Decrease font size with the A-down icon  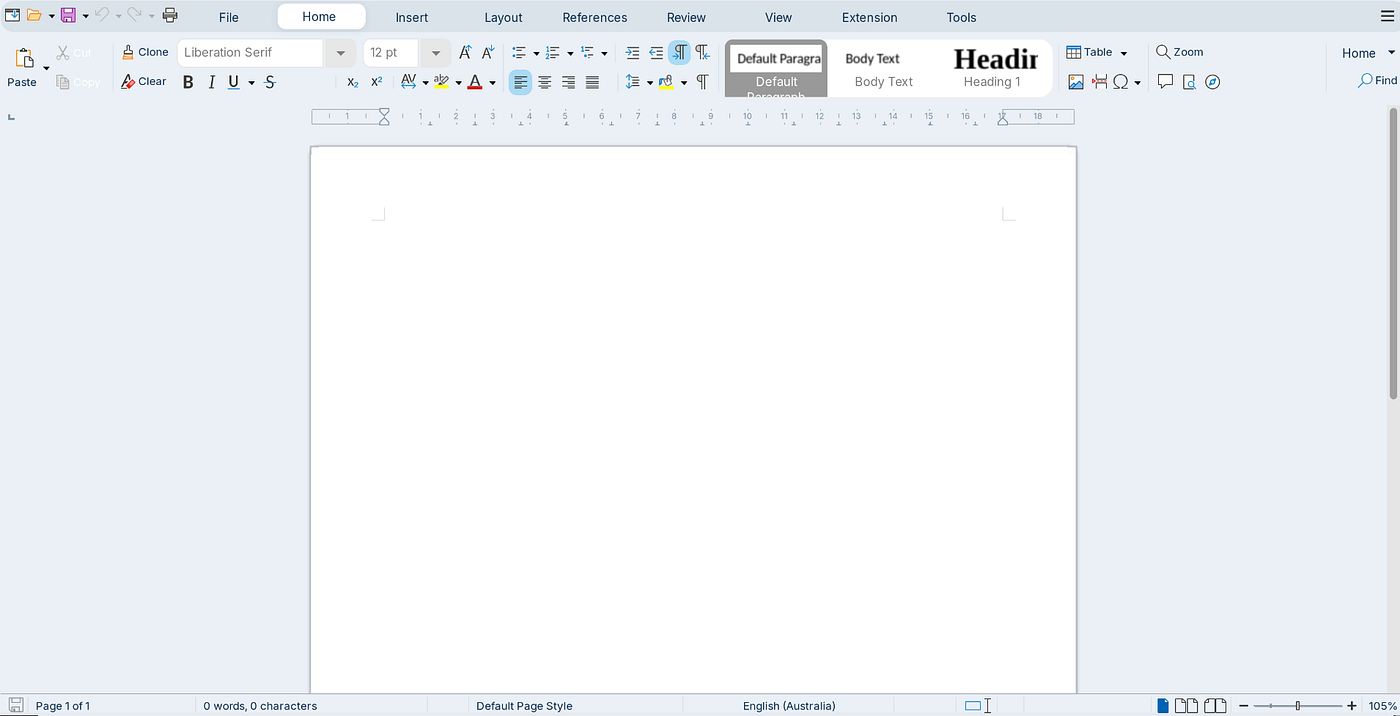point(488,52)
